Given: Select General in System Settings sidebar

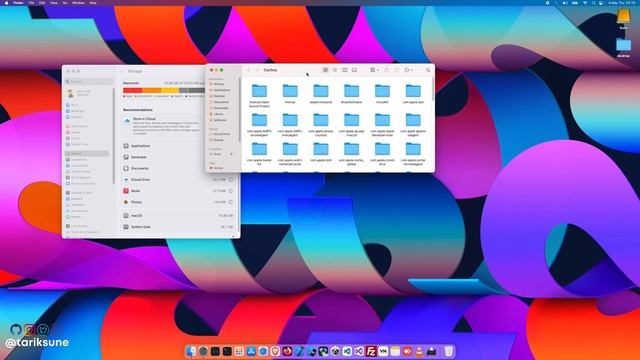Looking at the screenshot, I should coord(87,153).
